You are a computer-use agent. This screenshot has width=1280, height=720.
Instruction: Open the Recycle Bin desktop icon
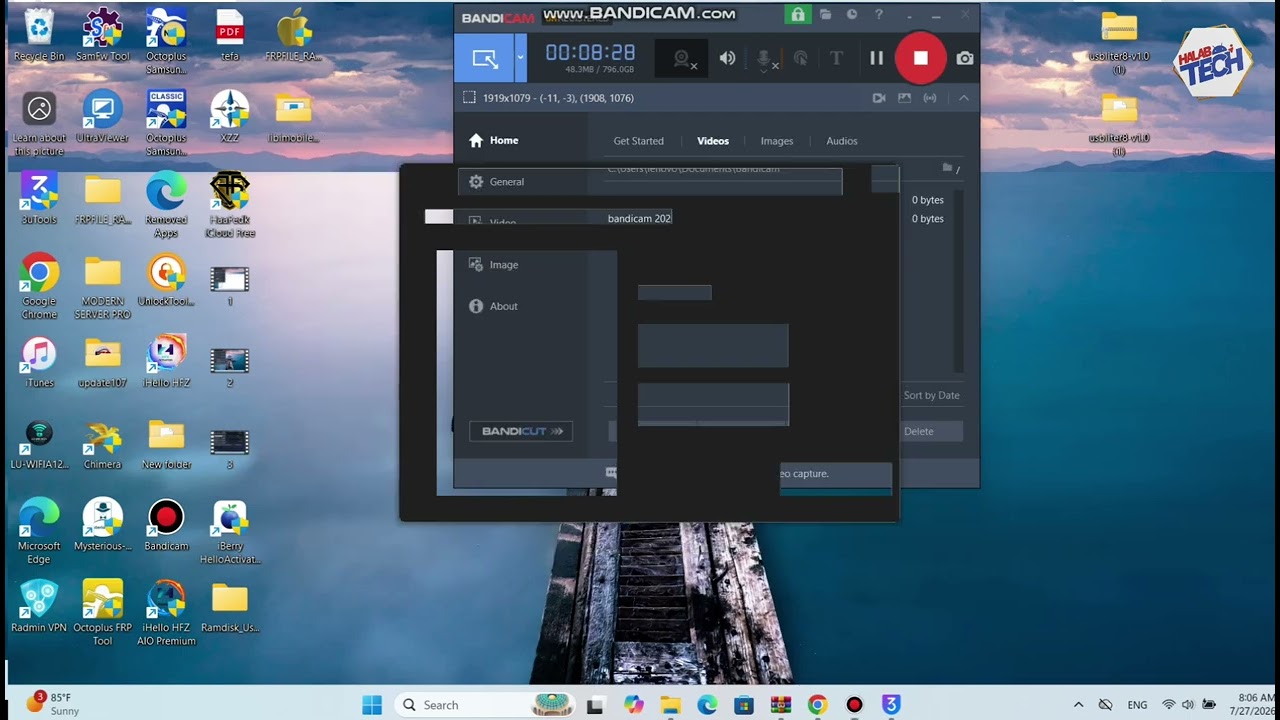pyautogui.click(x=39, y=35)
